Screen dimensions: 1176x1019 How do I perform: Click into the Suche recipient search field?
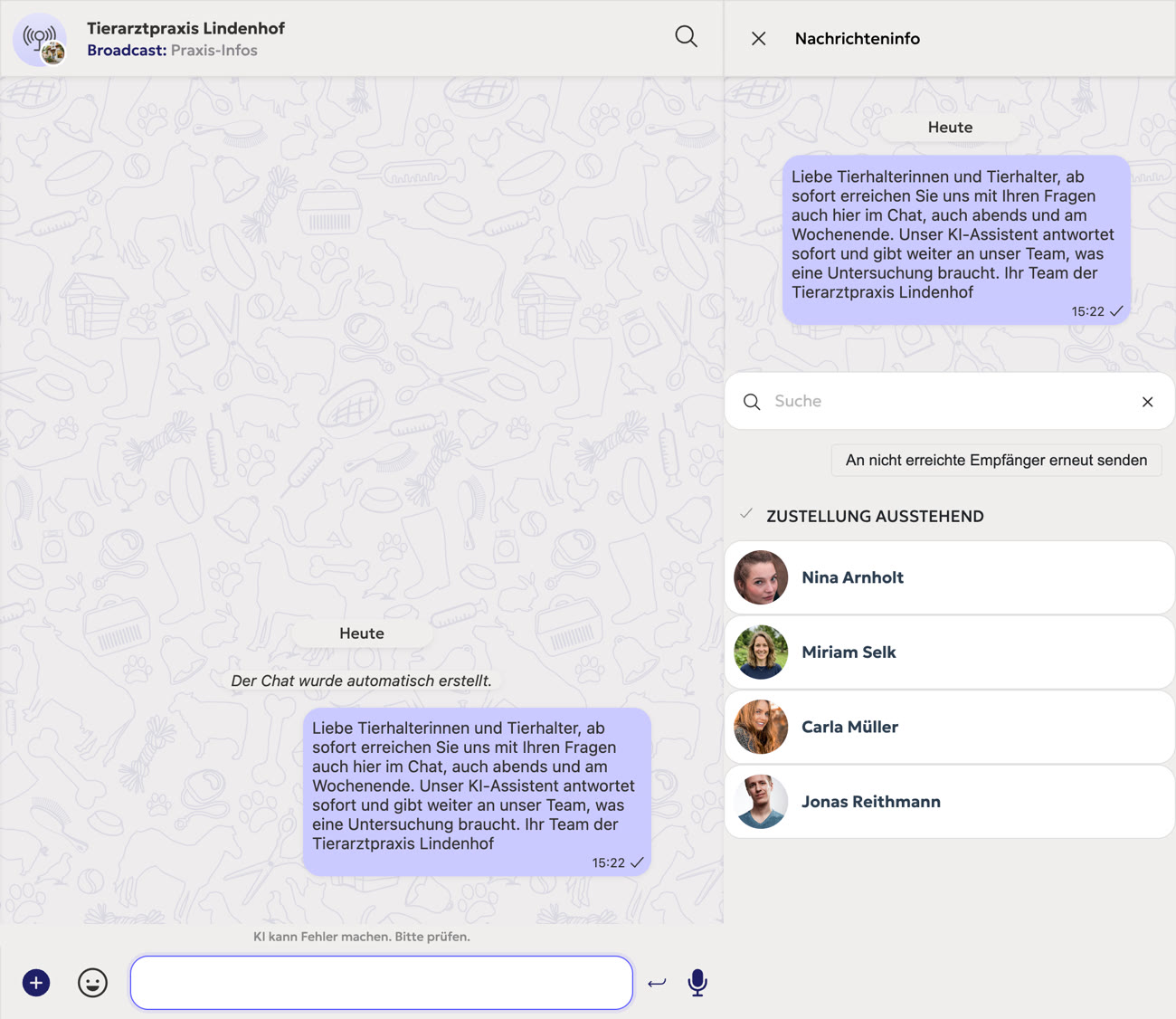[950, 401]
